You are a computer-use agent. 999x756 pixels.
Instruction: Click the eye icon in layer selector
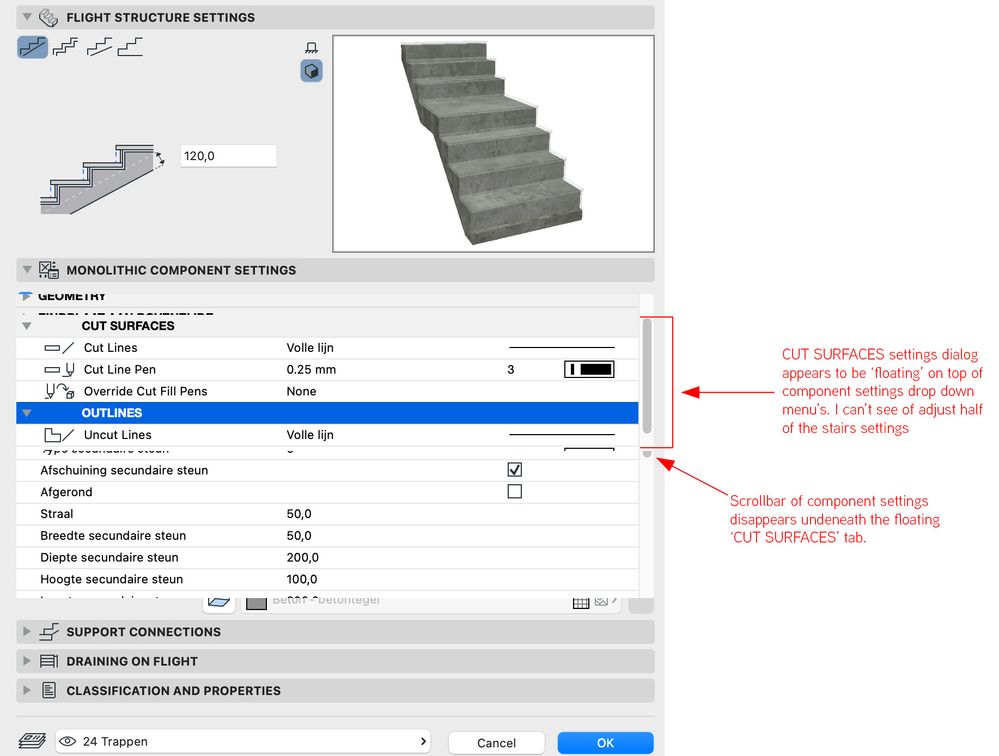pyautogui.click(x=68, y=741)
